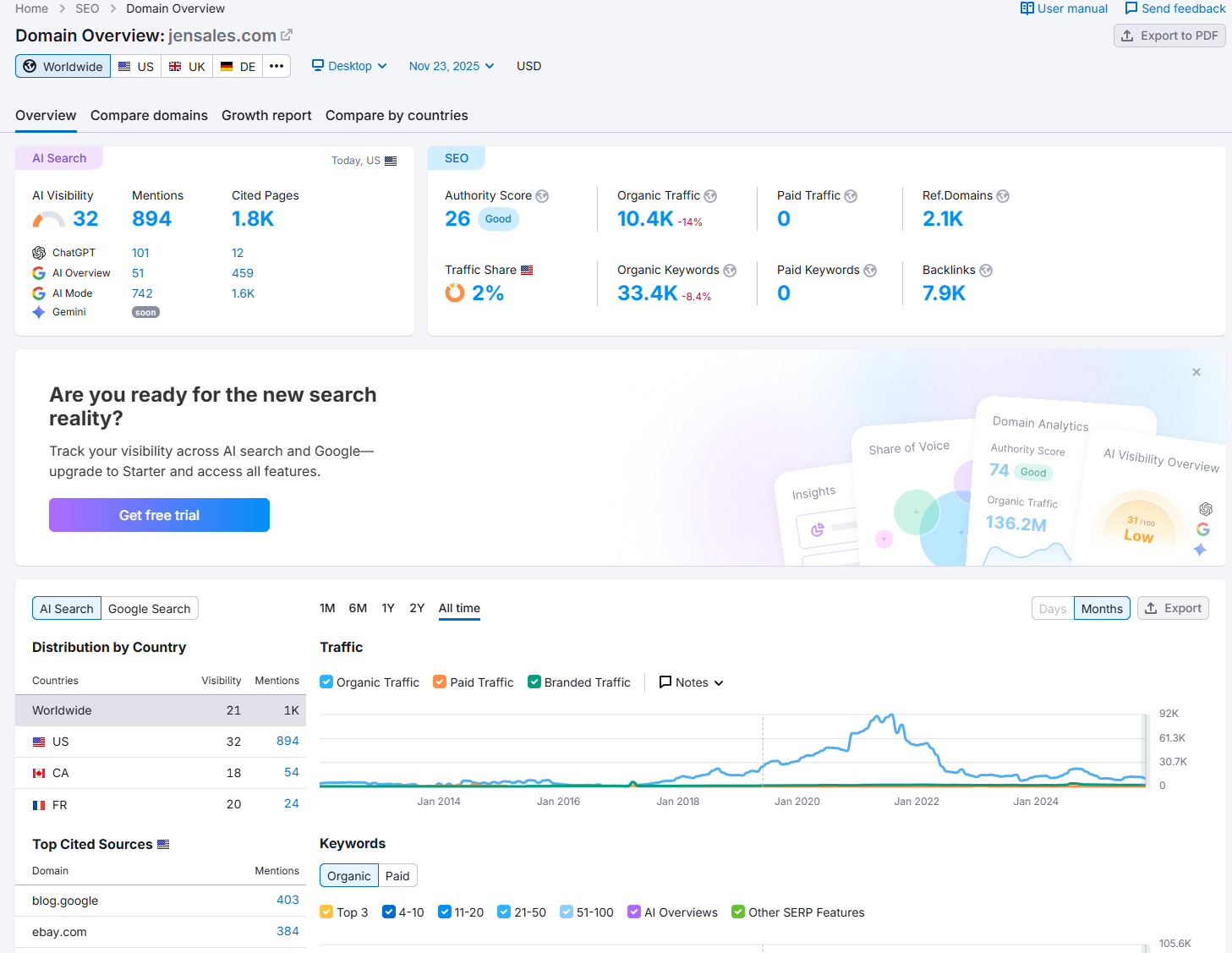Click the Export to PDF button
The height and width of the screenshot is (953, 1232).
point(1169,36)
